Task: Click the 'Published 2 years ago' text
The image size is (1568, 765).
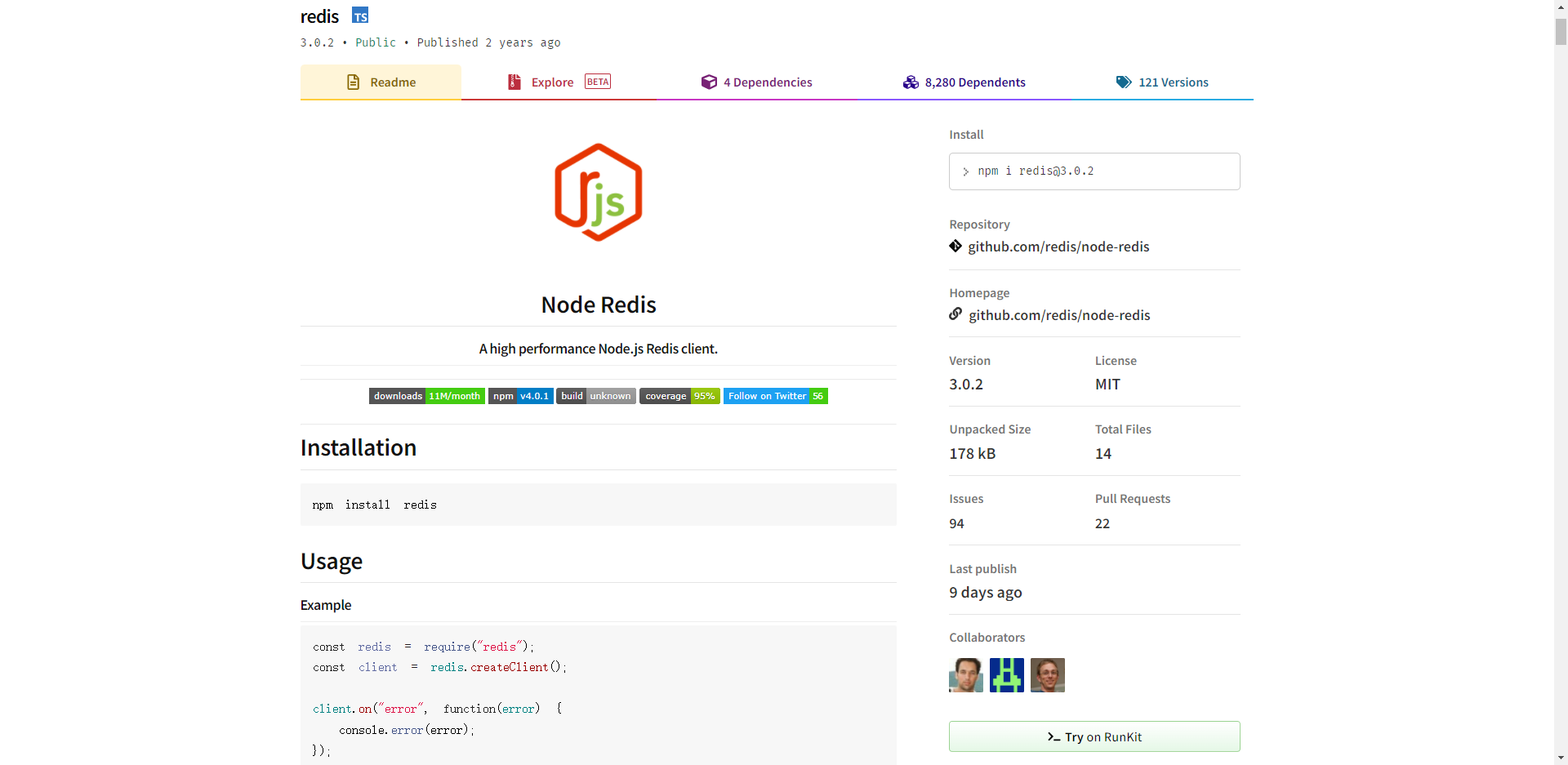Action: [x=488, y=42]
